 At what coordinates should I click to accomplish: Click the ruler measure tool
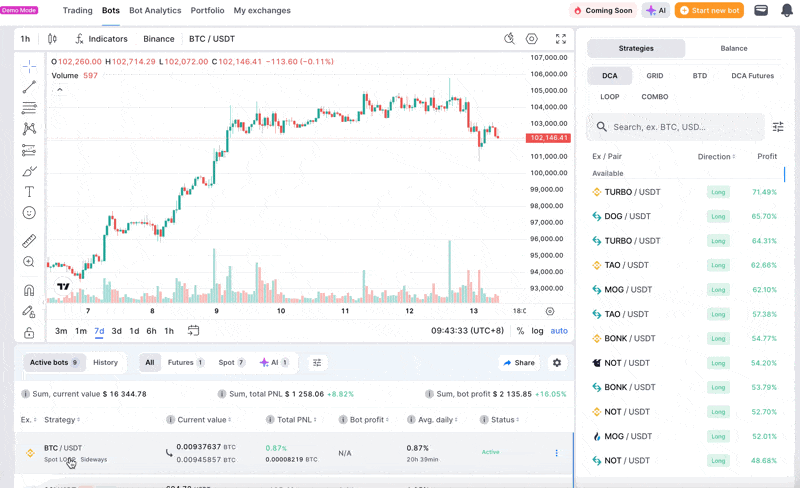pos(29,241)
